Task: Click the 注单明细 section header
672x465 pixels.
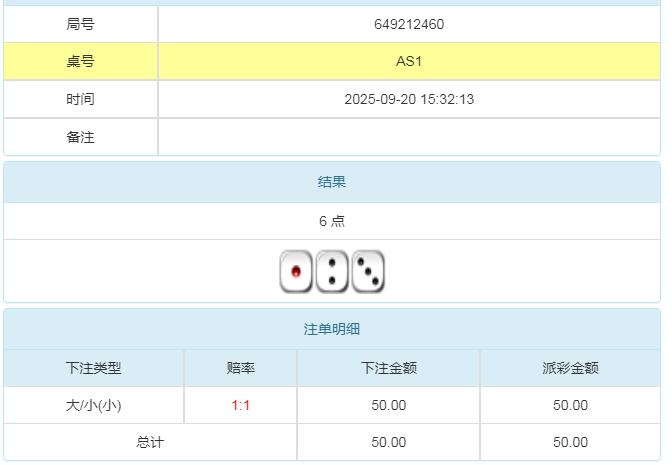Action: [332, 329]
